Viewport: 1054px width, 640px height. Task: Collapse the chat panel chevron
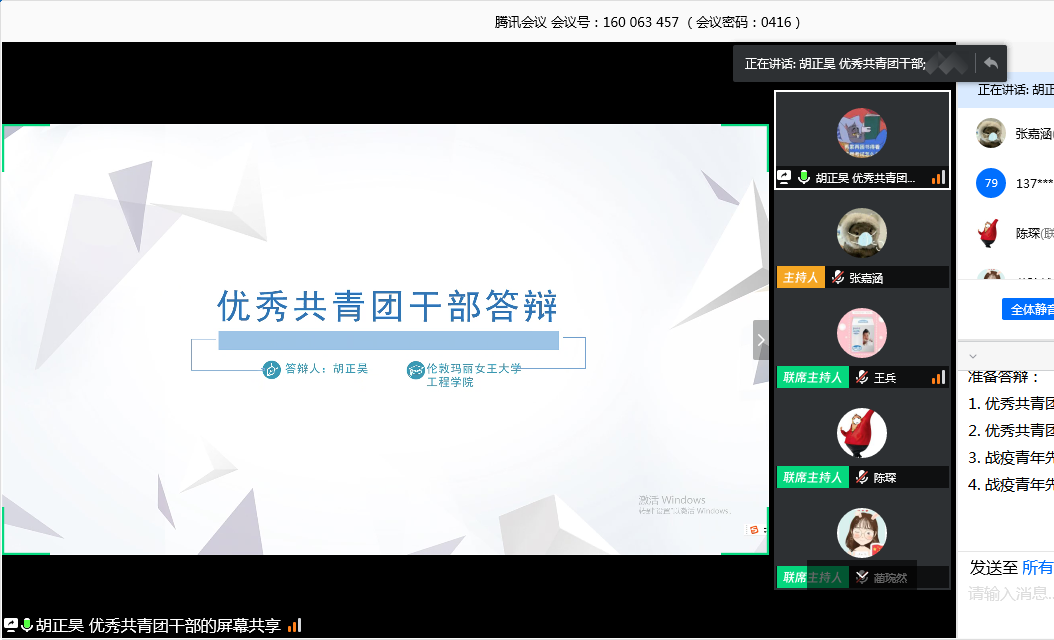pyautogui.click(x=973, y=356)
